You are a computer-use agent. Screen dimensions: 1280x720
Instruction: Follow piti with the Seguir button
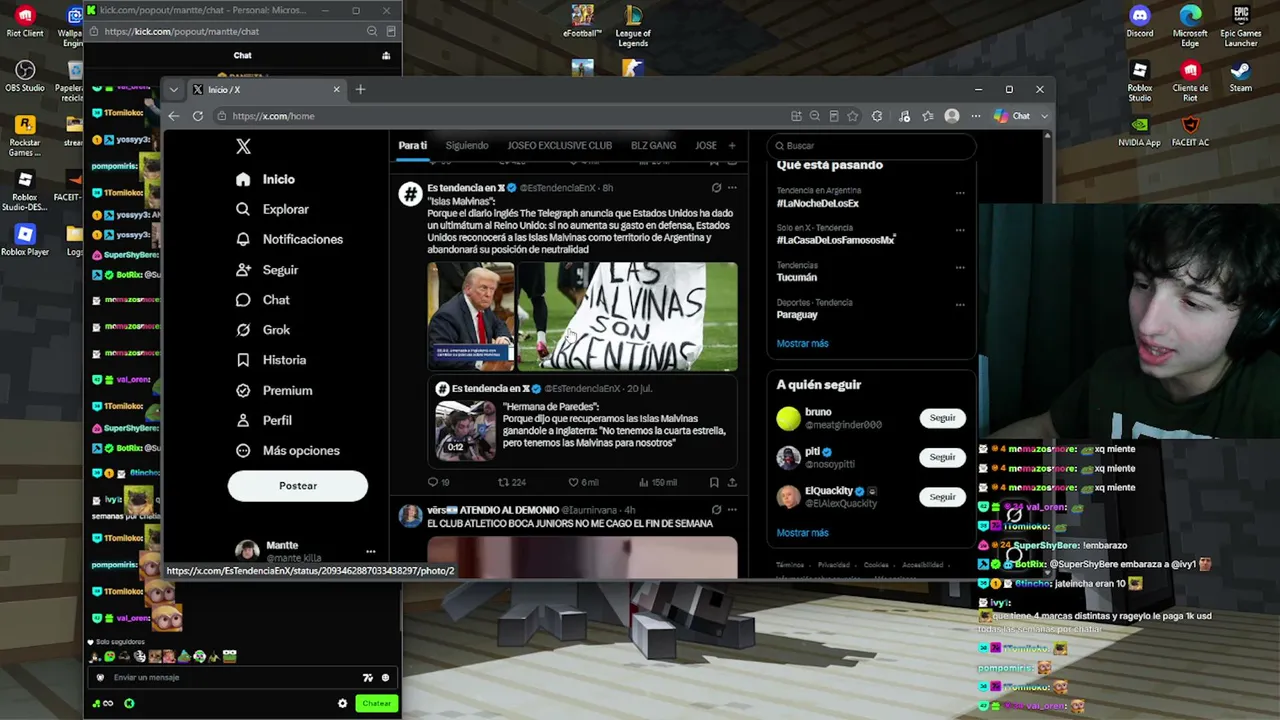point(943,457)
